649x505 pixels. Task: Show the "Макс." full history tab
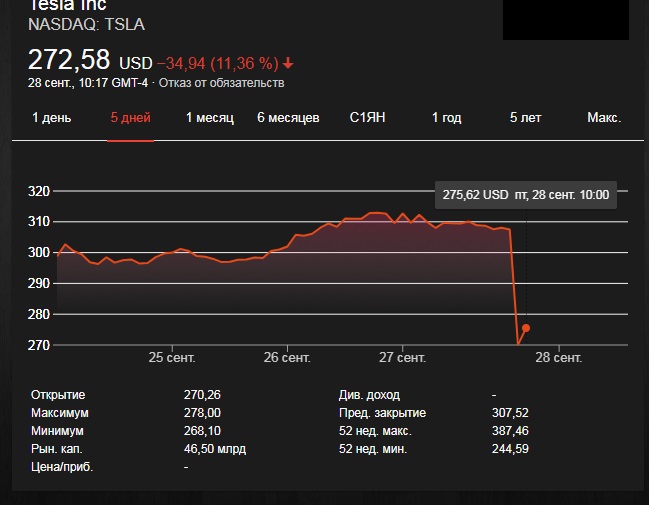(x=604, y=118)
